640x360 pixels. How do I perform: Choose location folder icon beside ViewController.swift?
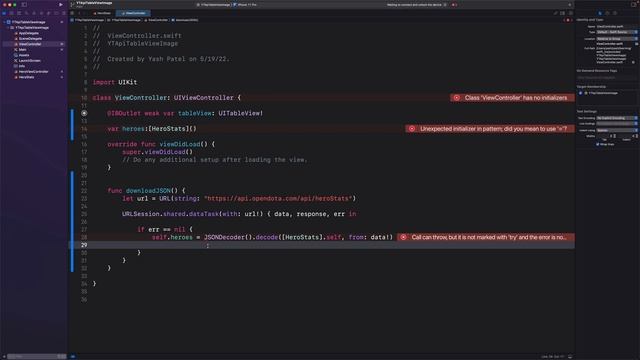pos(636,44)
